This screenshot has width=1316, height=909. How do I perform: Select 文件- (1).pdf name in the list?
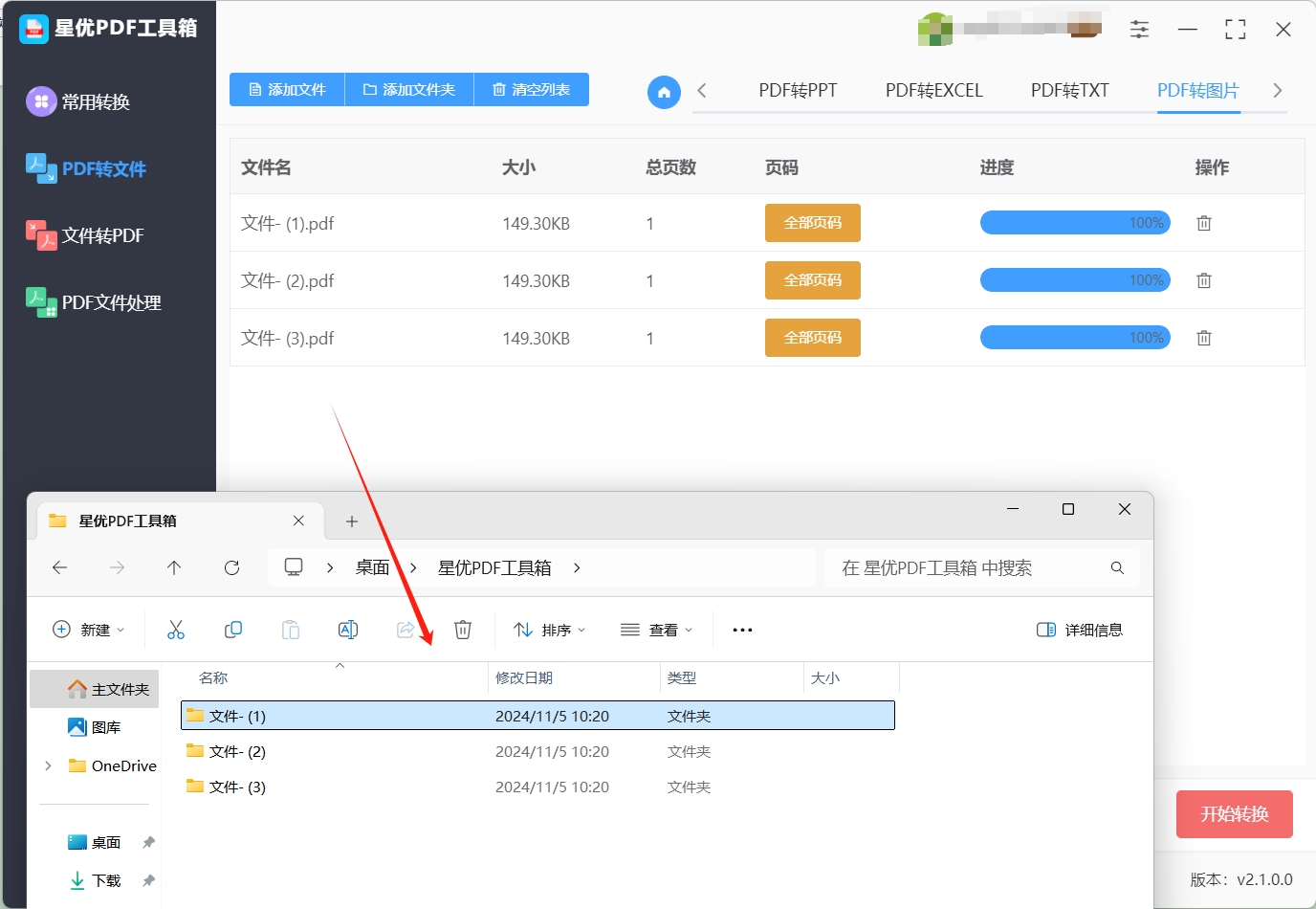[x=287, y=223]
